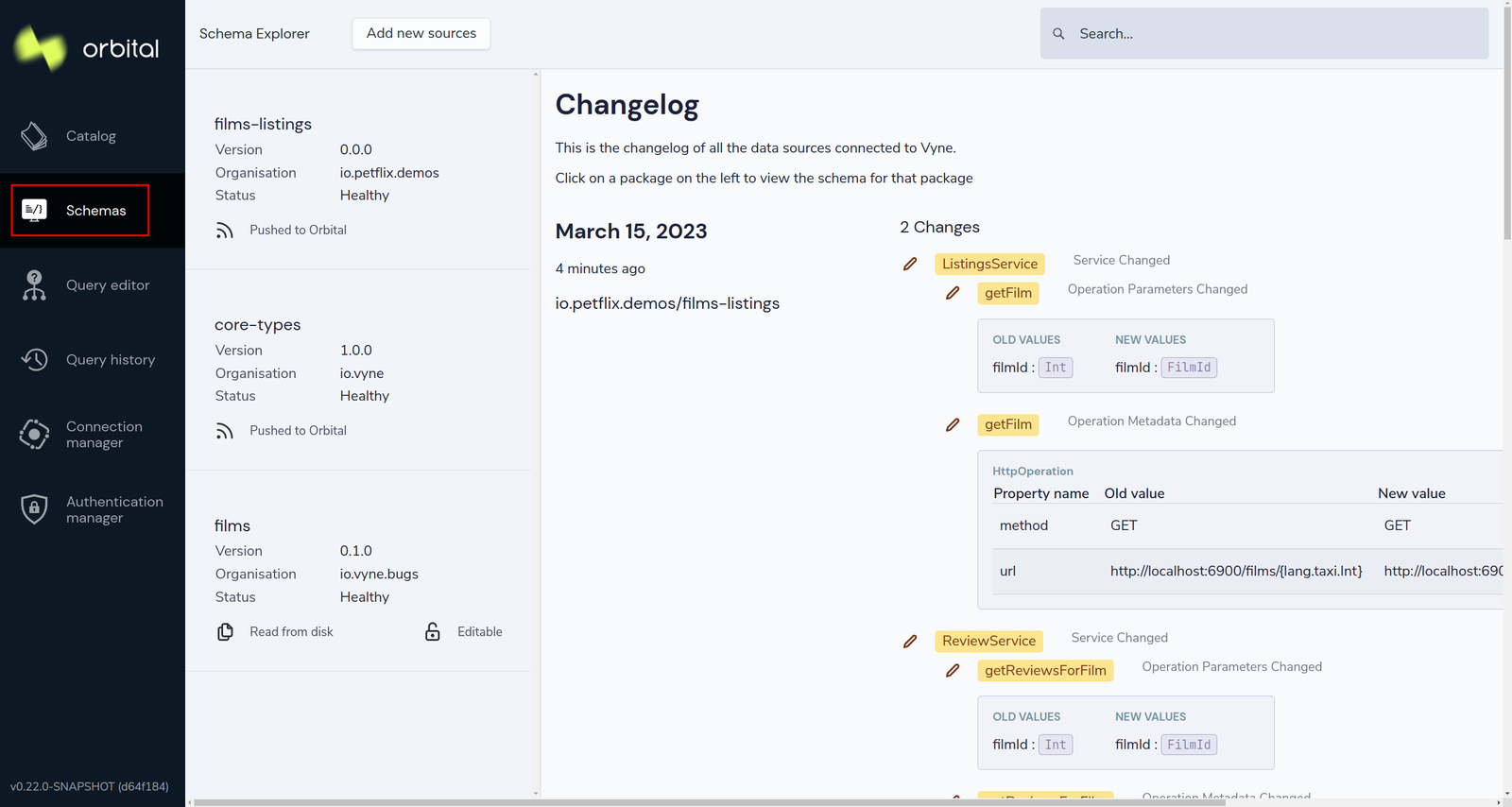Click the pencil icon beside ListingsService
Viewport: 1512px width, 807px height.
(909, 264)
